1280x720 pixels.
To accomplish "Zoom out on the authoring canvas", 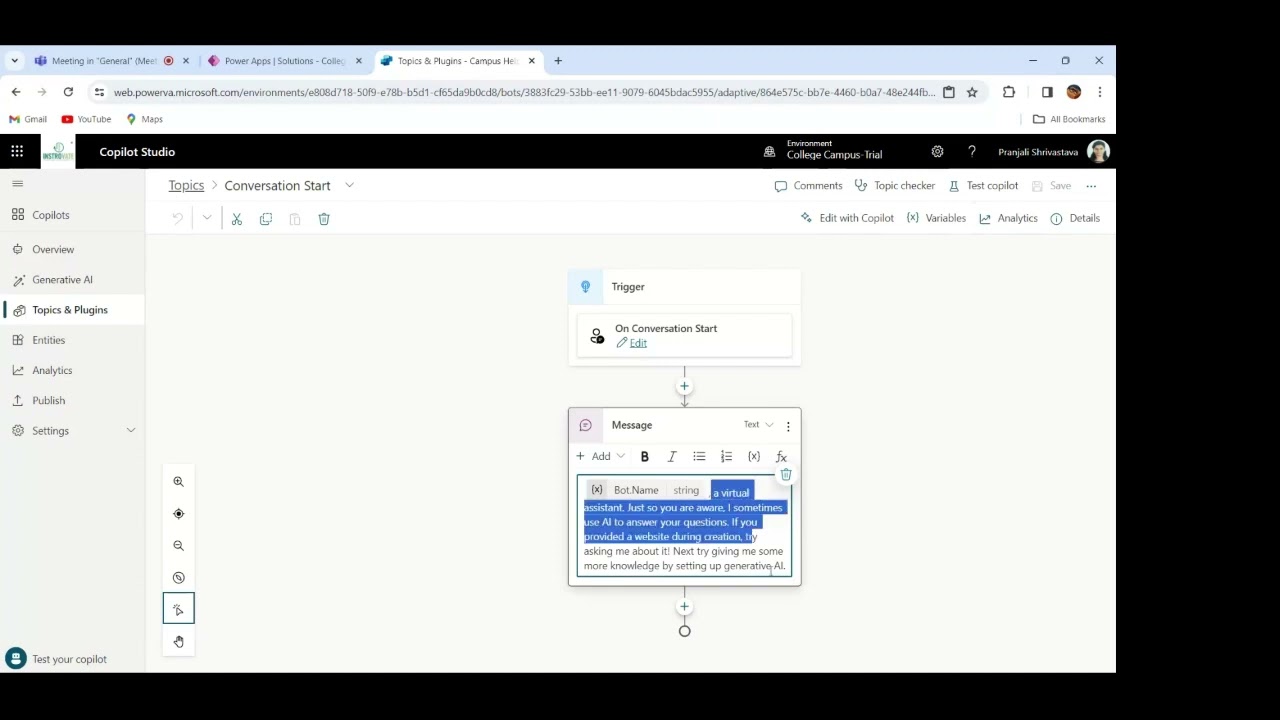I will (x=179, y=546).
